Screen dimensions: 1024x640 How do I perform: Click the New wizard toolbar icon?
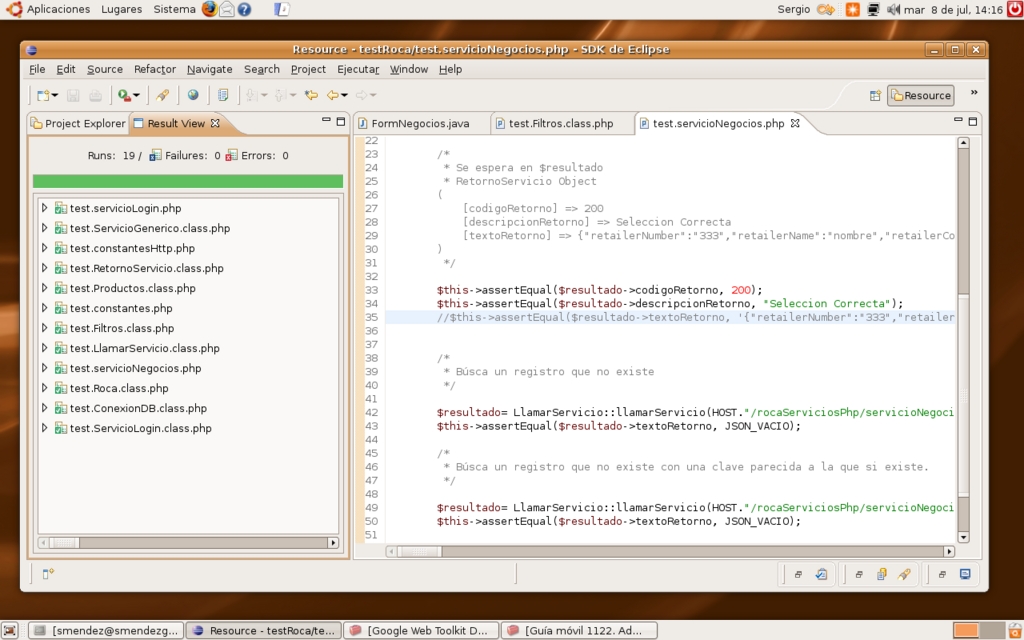pos(43,95)
